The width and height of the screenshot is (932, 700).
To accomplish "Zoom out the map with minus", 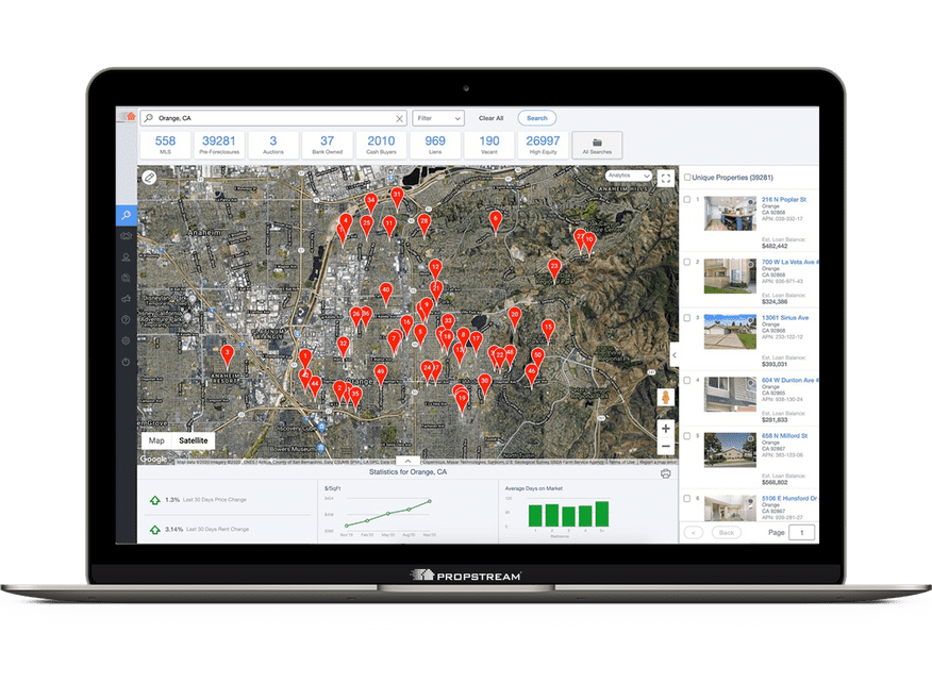I will coord(666,446).
